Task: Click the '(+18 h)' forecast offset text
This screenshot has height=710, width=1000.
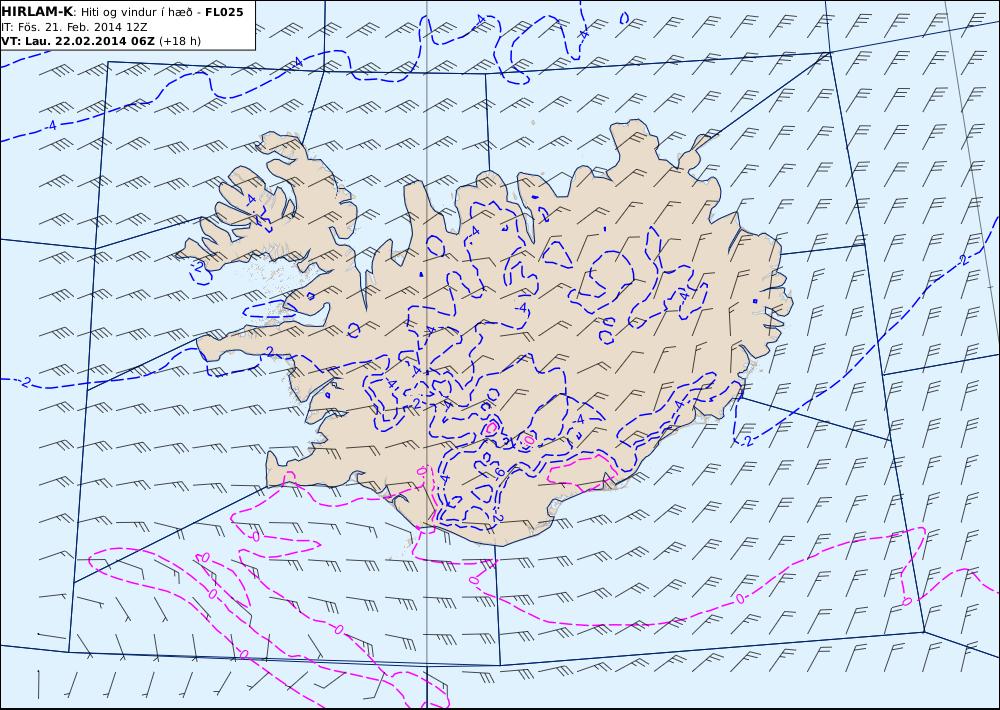Action: tap(180, 41)
